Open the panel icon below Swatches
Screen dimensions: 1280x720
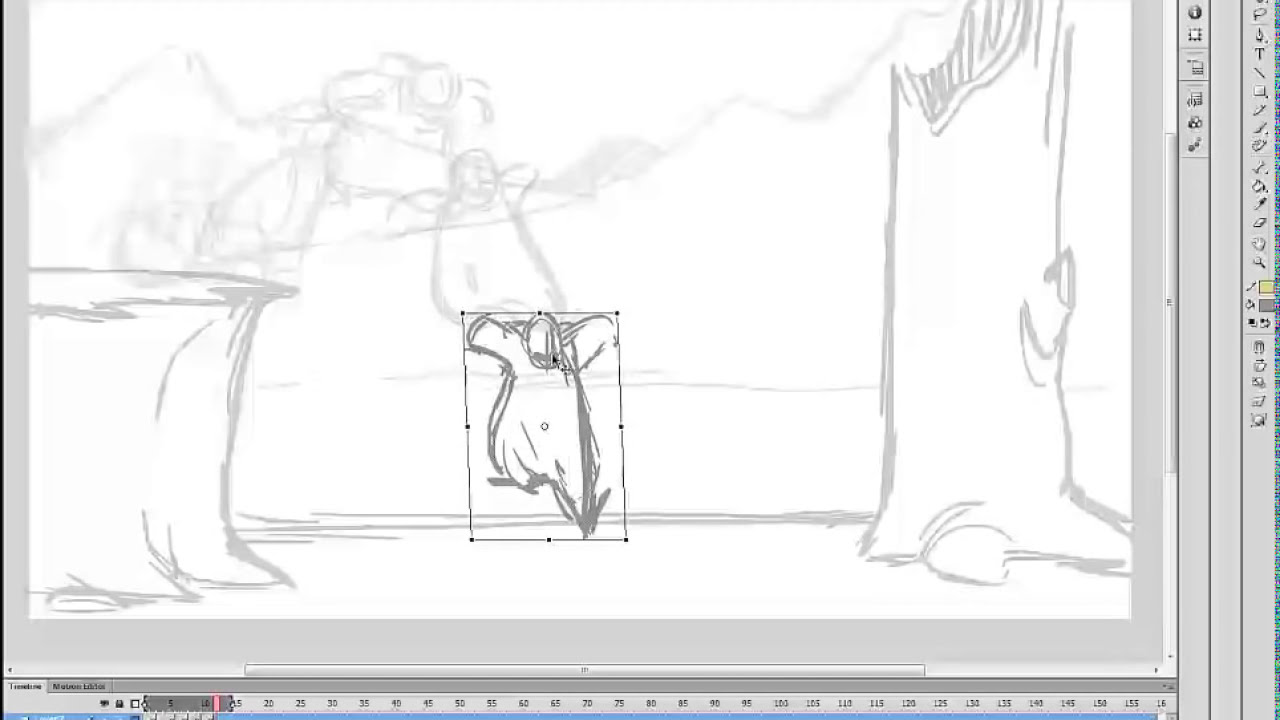(1195, 145)
